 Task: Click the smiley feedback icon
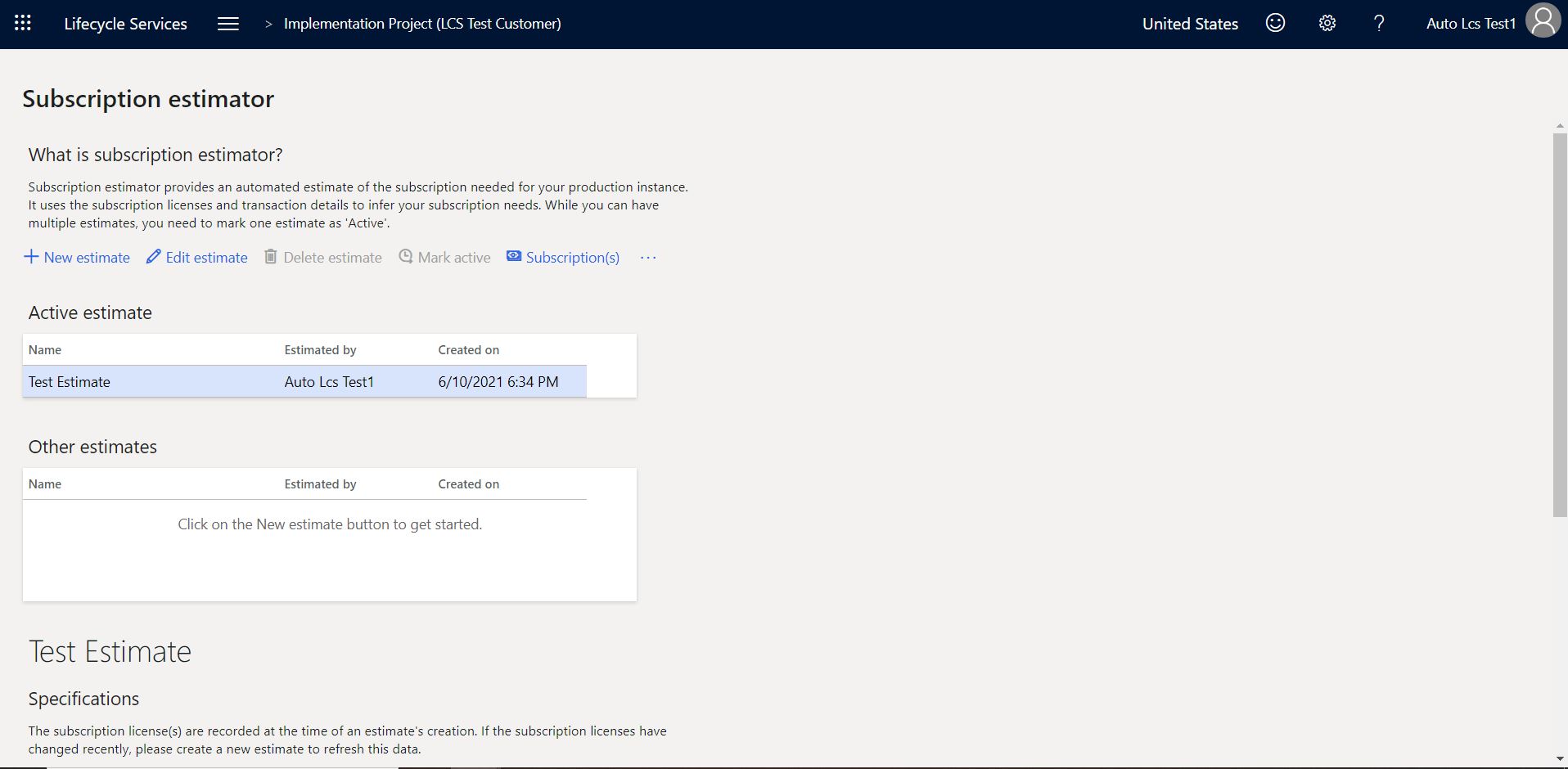[x=1275, y=24]
